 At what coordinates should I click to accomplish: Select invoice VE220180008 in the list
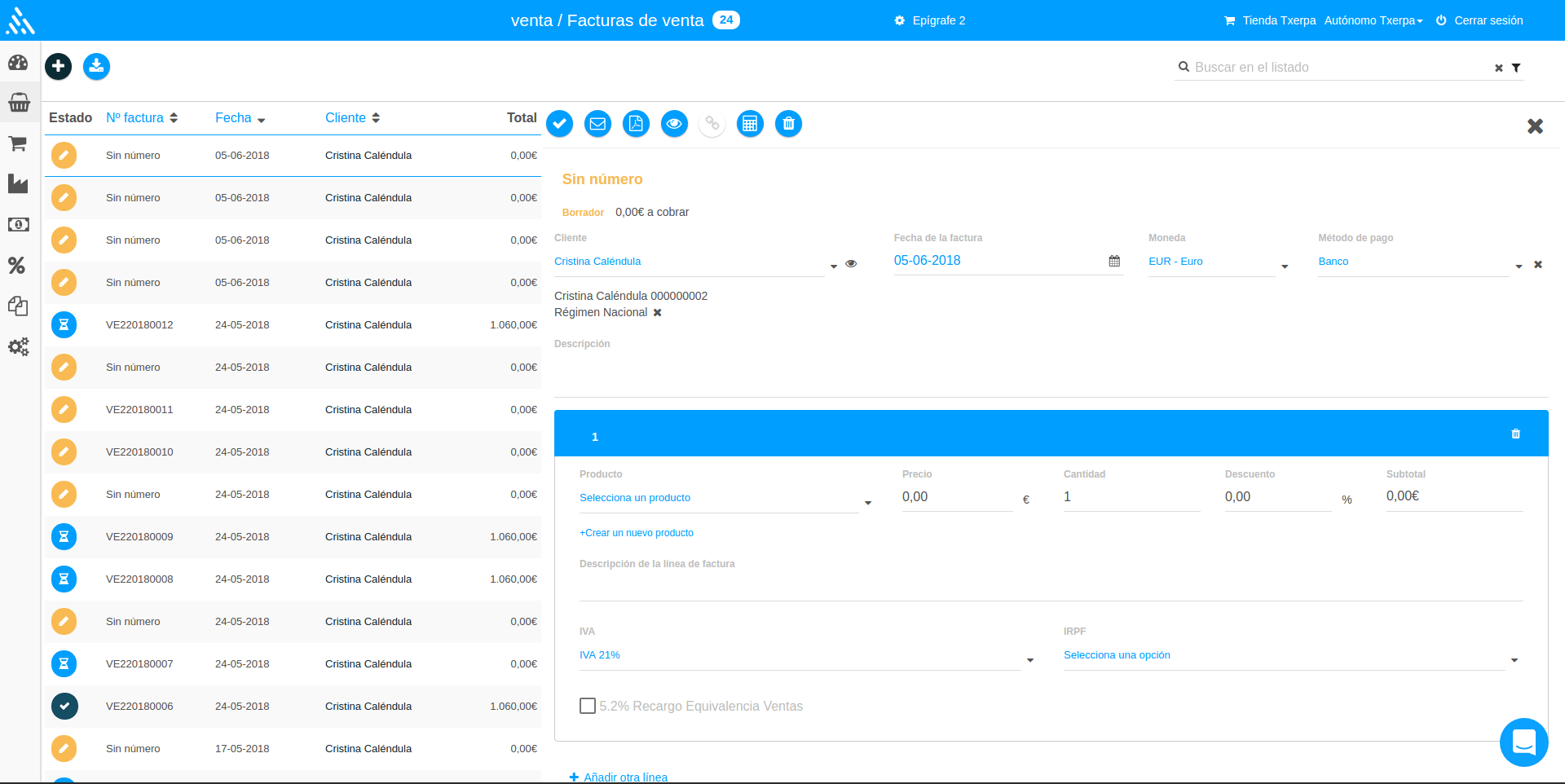pos(293,579)
